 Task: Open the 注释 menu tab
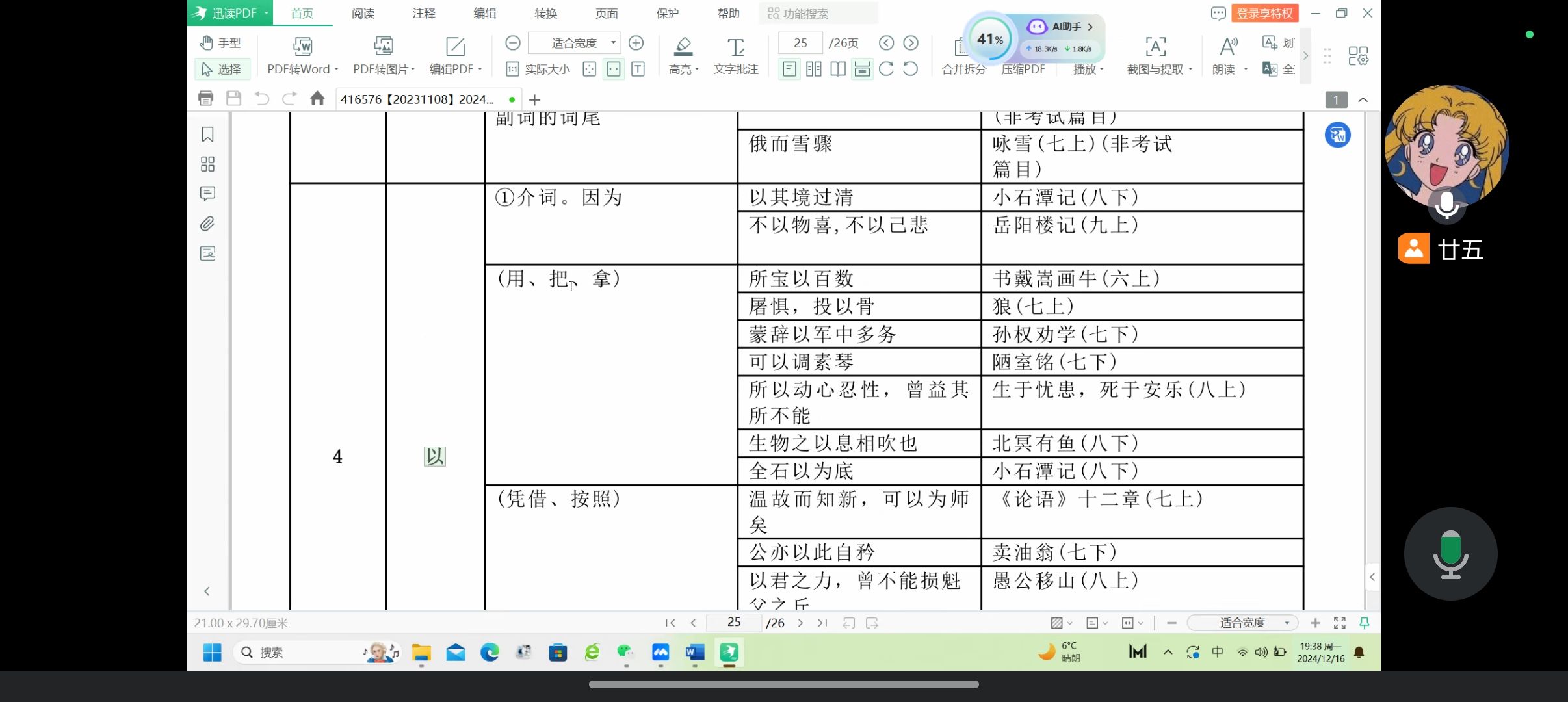(x=424, y=14)
